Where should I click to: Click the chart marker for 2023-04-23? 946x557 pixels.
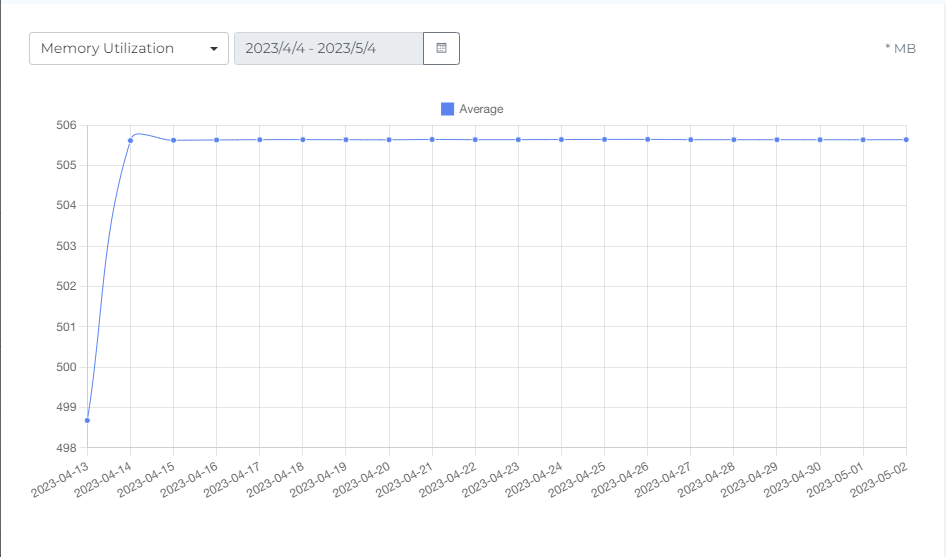(518, 139)
